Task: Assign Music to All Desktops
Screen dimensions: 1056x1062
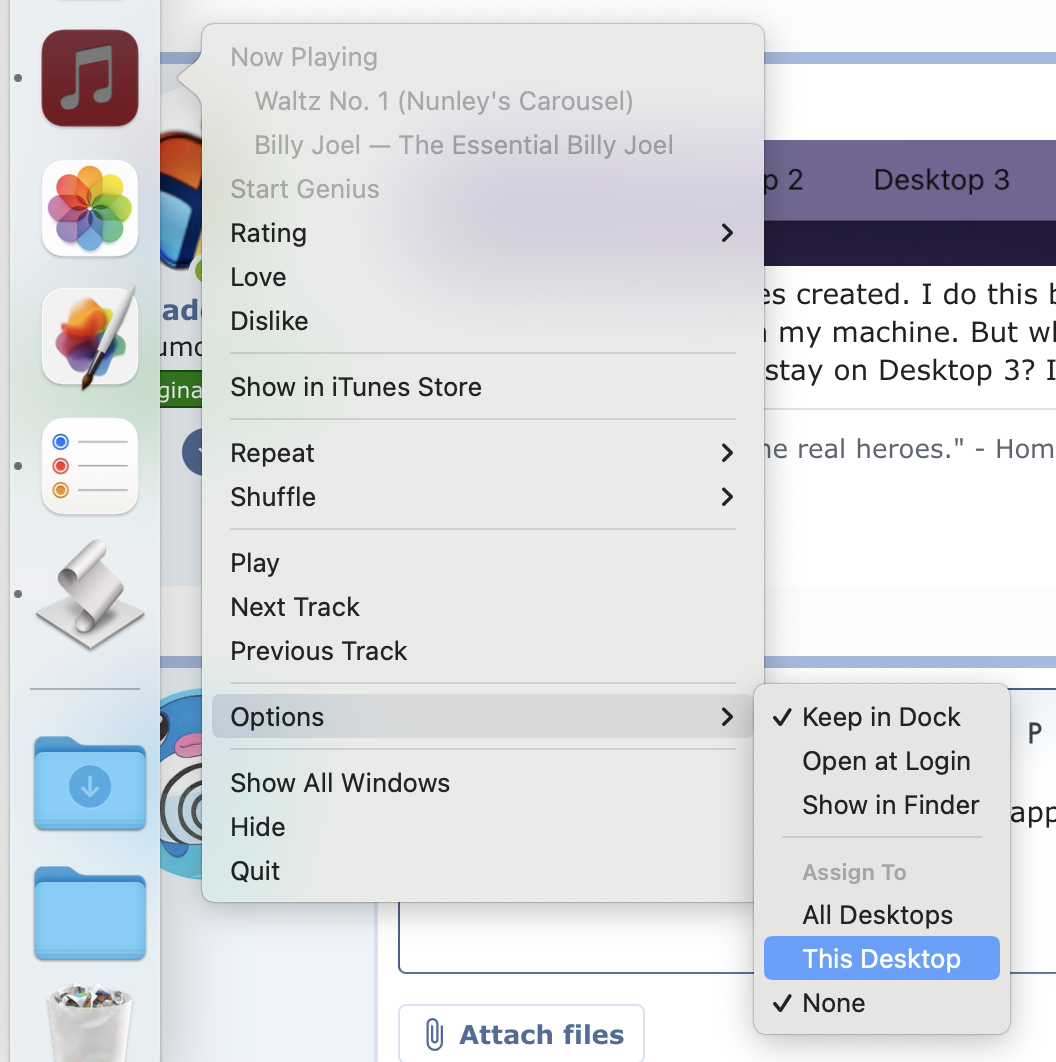Action: click(881, 915)
